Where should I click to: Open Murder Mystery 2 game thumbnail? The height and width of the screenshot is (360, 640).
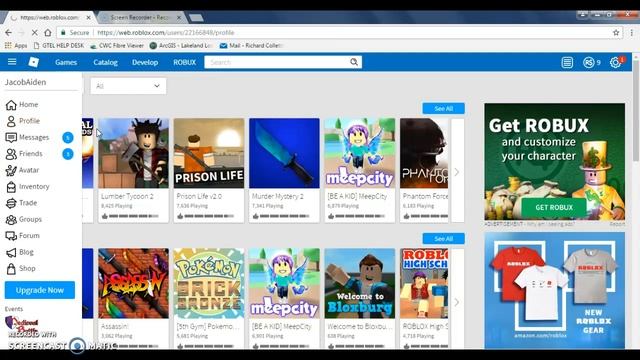[284, 153]
